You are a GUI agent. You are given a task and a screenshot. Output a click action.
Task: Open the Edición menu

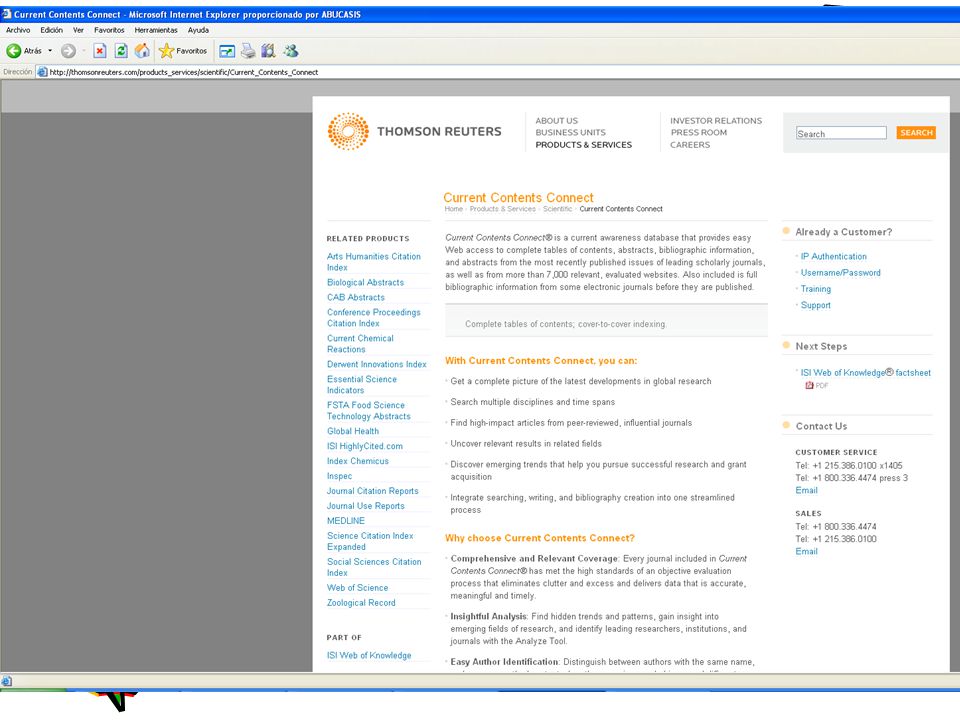coord(51,30)
